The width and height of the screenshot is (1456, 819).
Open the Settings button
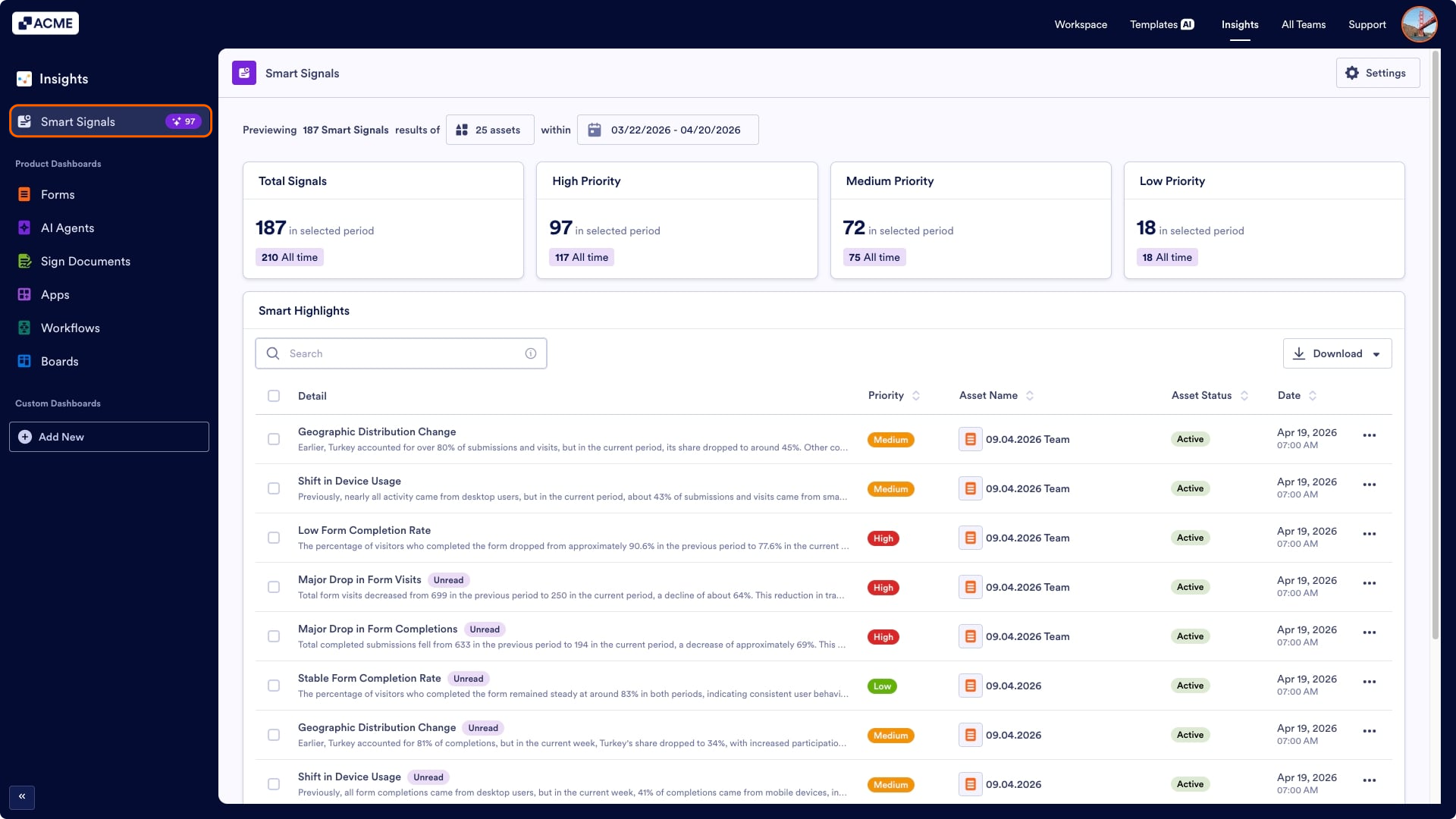(1378, 73)
